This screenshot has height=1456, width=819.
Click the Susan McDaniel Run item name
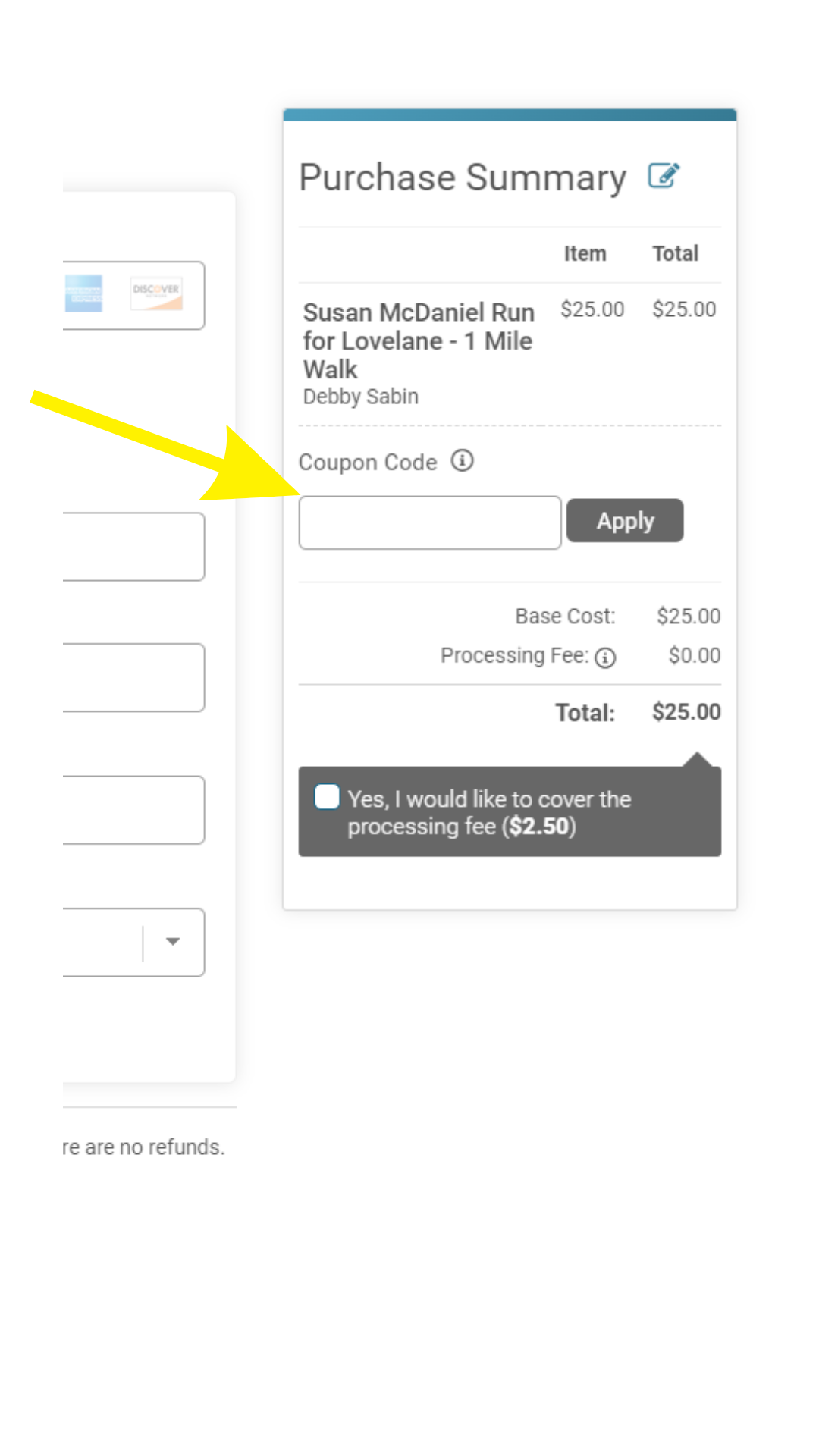tap(419, 340)
